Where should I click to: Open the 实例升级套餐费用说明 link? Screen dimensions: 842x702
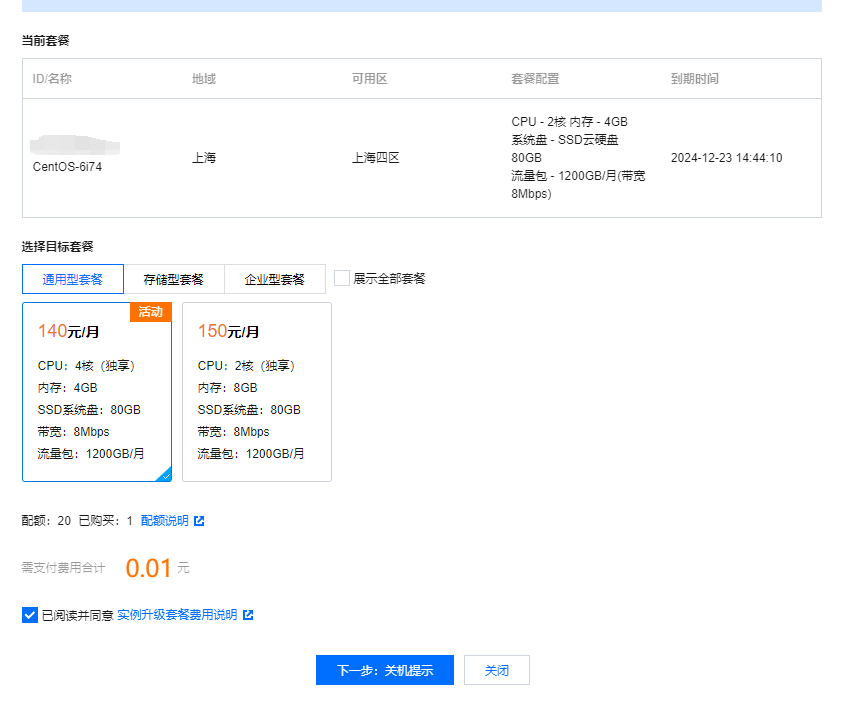177,615
